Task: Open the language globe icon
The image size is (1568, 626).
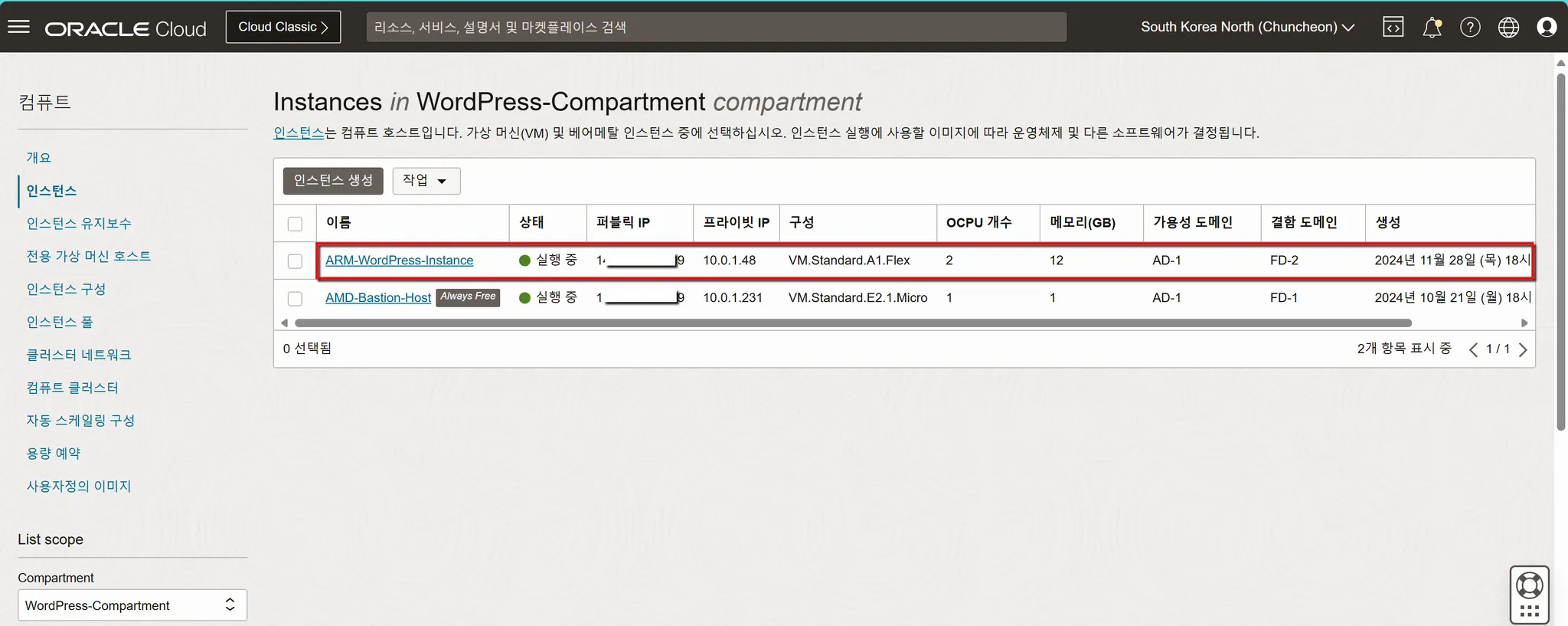Action: click(1508, 27)
